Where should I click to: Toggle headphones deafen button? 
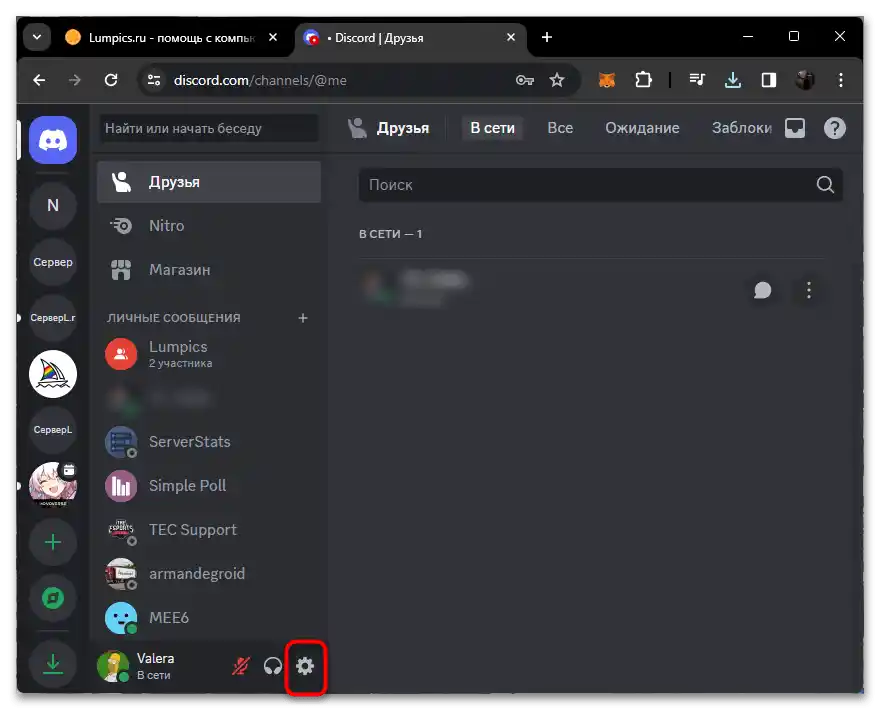273,666
